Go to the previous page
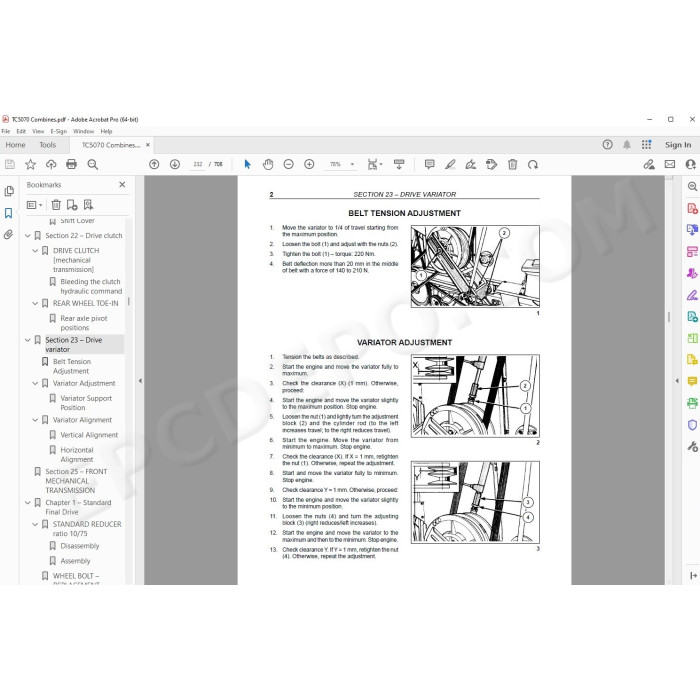Viewport: 700px width, 700px height. pos(154,164)
